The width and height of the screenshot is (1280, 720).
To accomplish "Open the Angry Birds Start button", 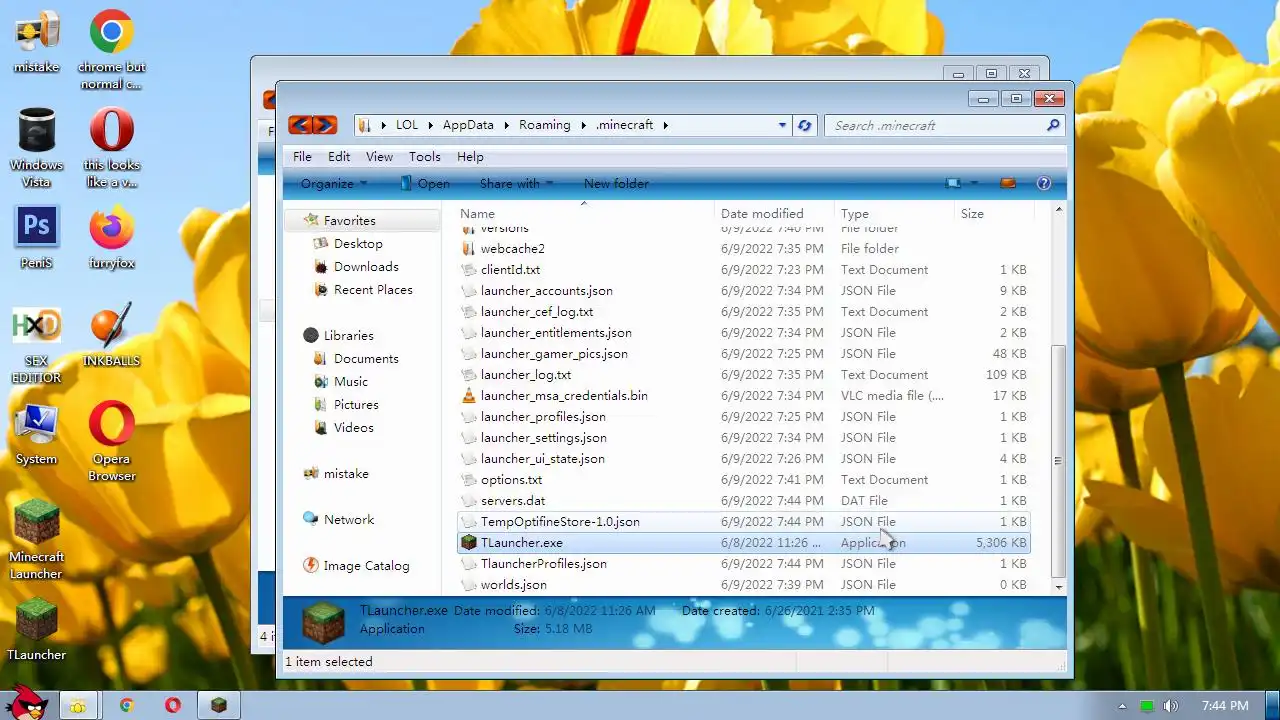I will (x=27, y=702).
